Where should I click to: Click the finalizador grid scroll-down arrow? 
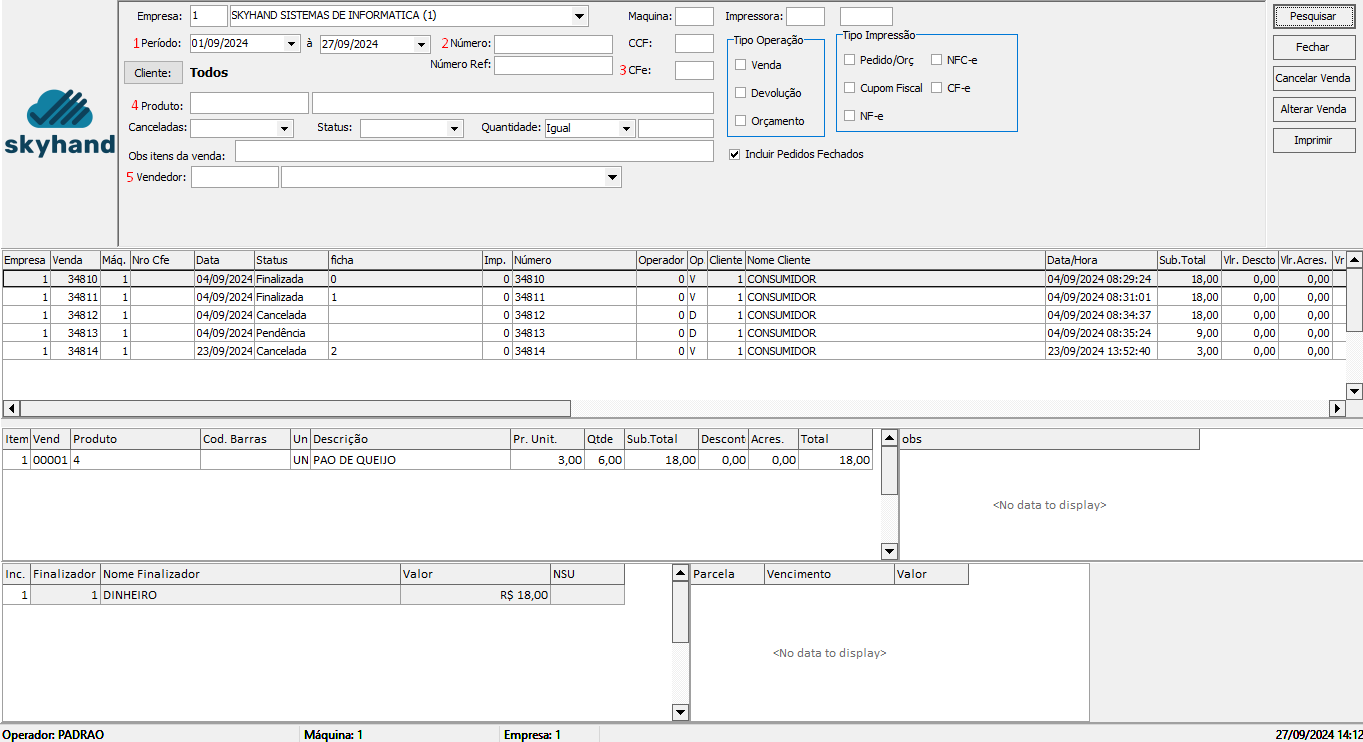680,712
